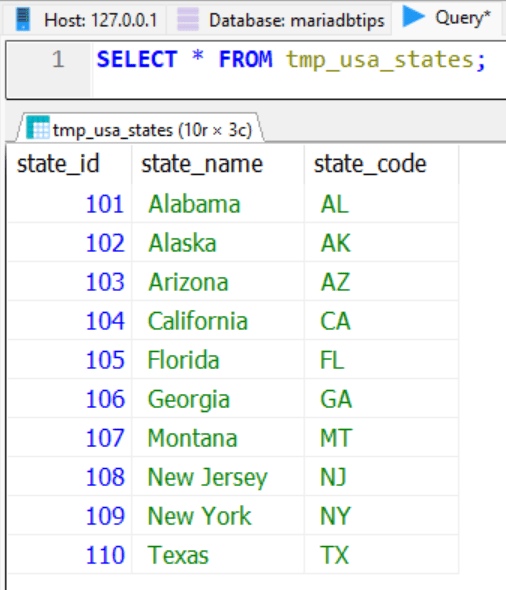Image resolution: width=506 pixels, height=590 pixels.
Task: Click the Alaska state name cell
Action: click(218, 243)
